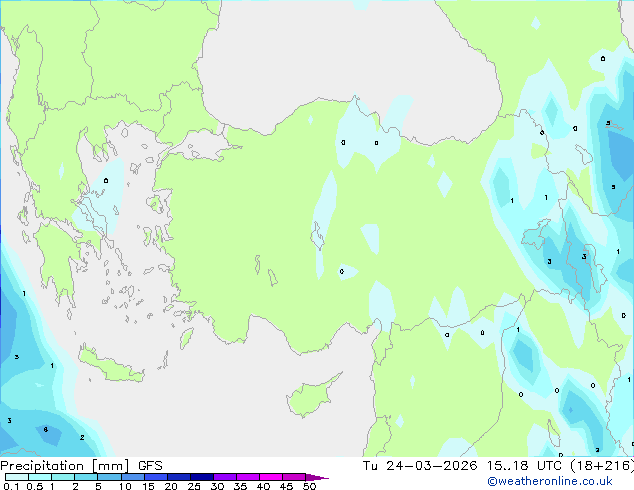
Task: Click the 25–30 mm dark navy swatch
Action: (201, 477)
